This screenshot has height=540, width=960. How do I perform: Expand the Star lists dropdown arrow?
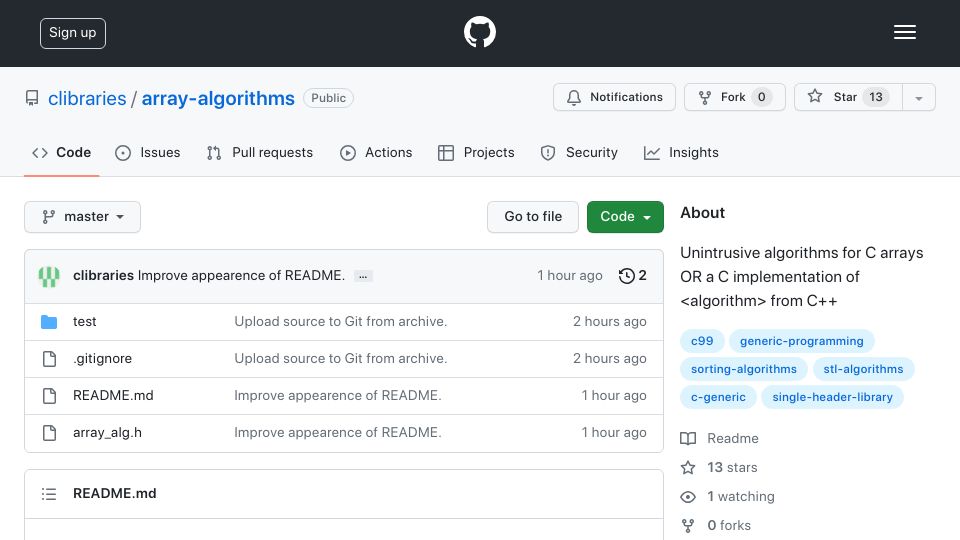pos(918,98)
